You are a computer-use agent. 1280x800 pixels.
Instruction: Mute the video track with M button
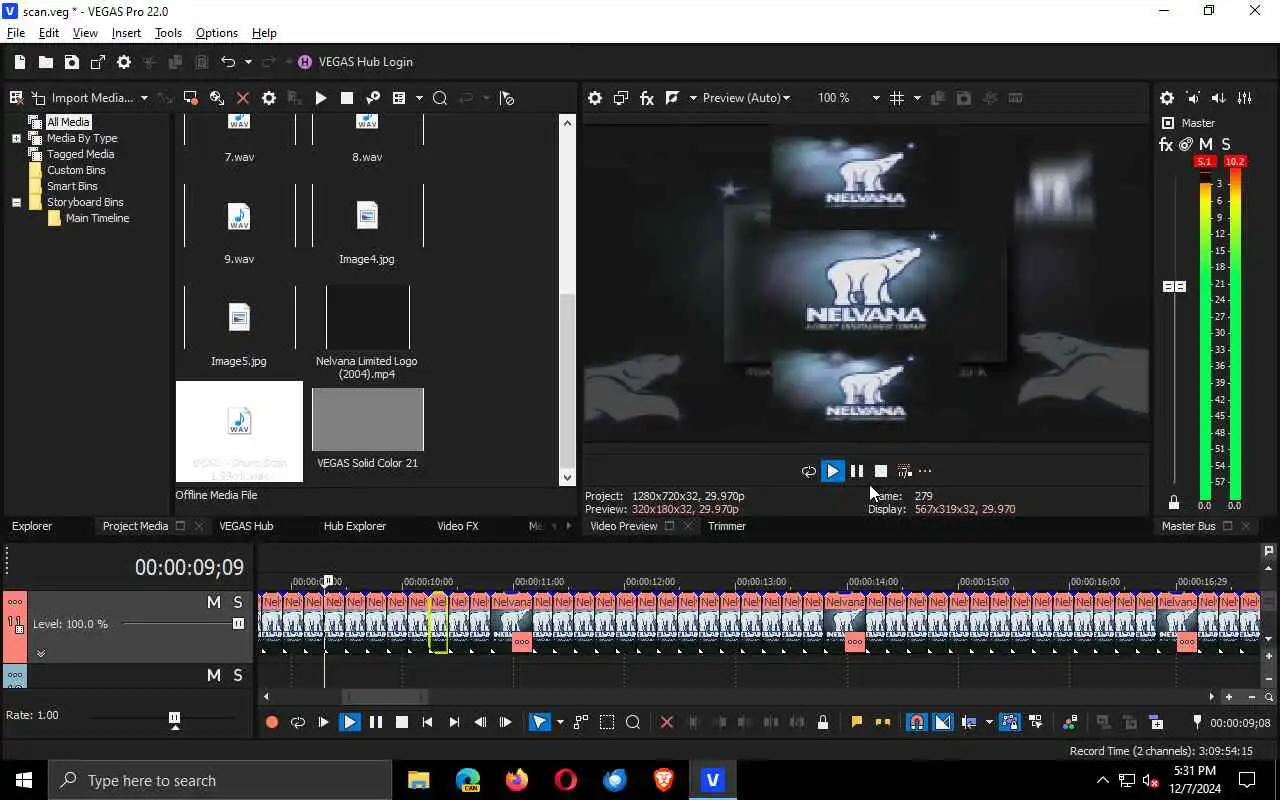[213, 602]
